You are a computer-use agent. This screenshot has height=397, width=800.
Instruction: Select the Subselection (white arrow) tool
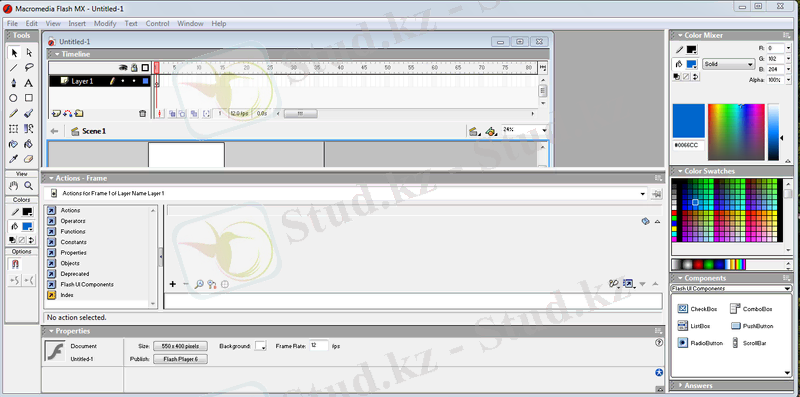(x=29, y=52)
